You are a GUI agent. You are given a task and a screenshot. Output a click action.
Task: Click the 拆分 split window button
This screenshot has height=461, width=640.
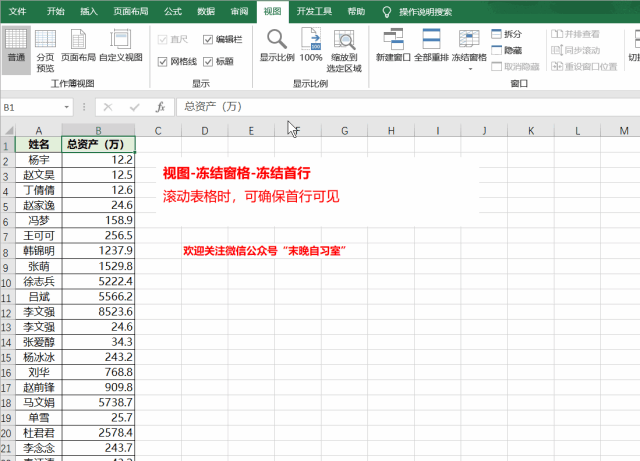[x=507, y=34]
